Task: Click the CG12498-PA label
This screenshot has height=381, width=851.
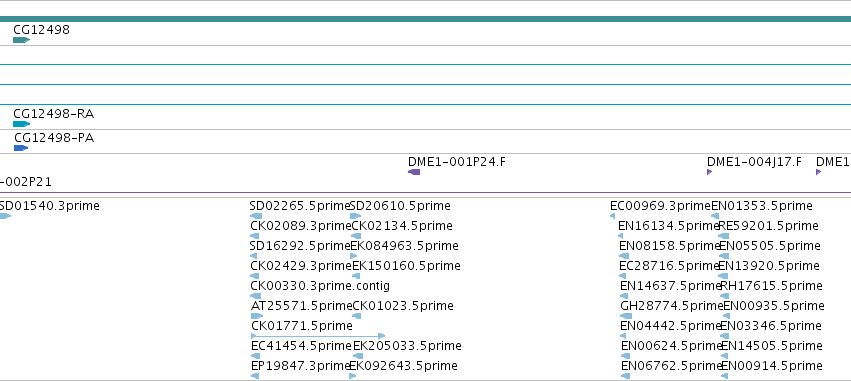Action: tap(54, 138)
